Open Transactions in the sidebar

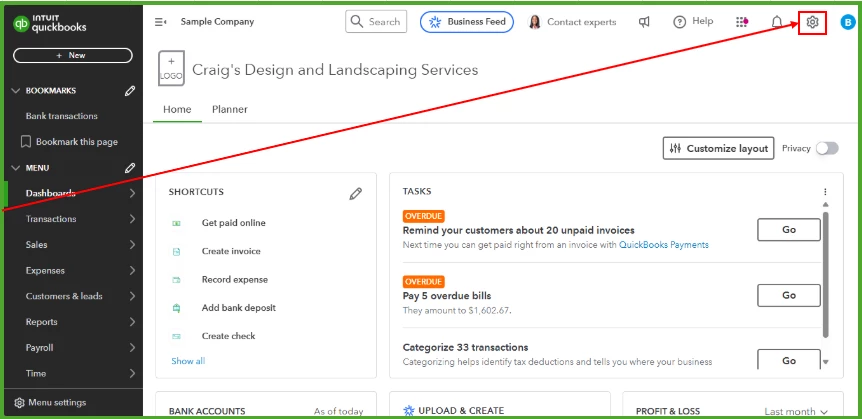coord(51,219)
